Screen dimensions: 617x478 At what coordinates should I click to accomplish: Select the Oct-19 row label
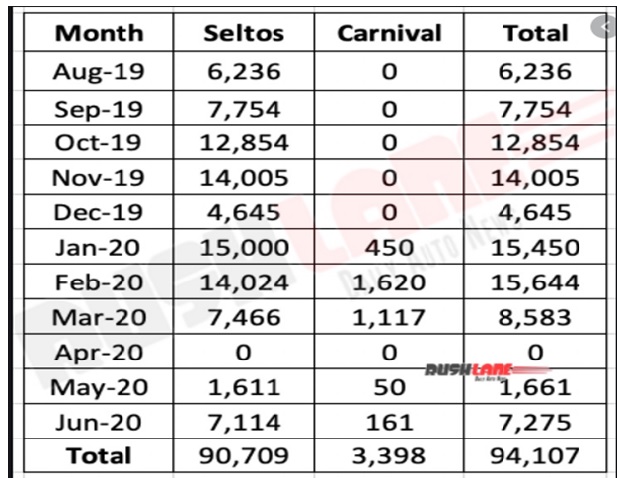click(x=99, y=142)
